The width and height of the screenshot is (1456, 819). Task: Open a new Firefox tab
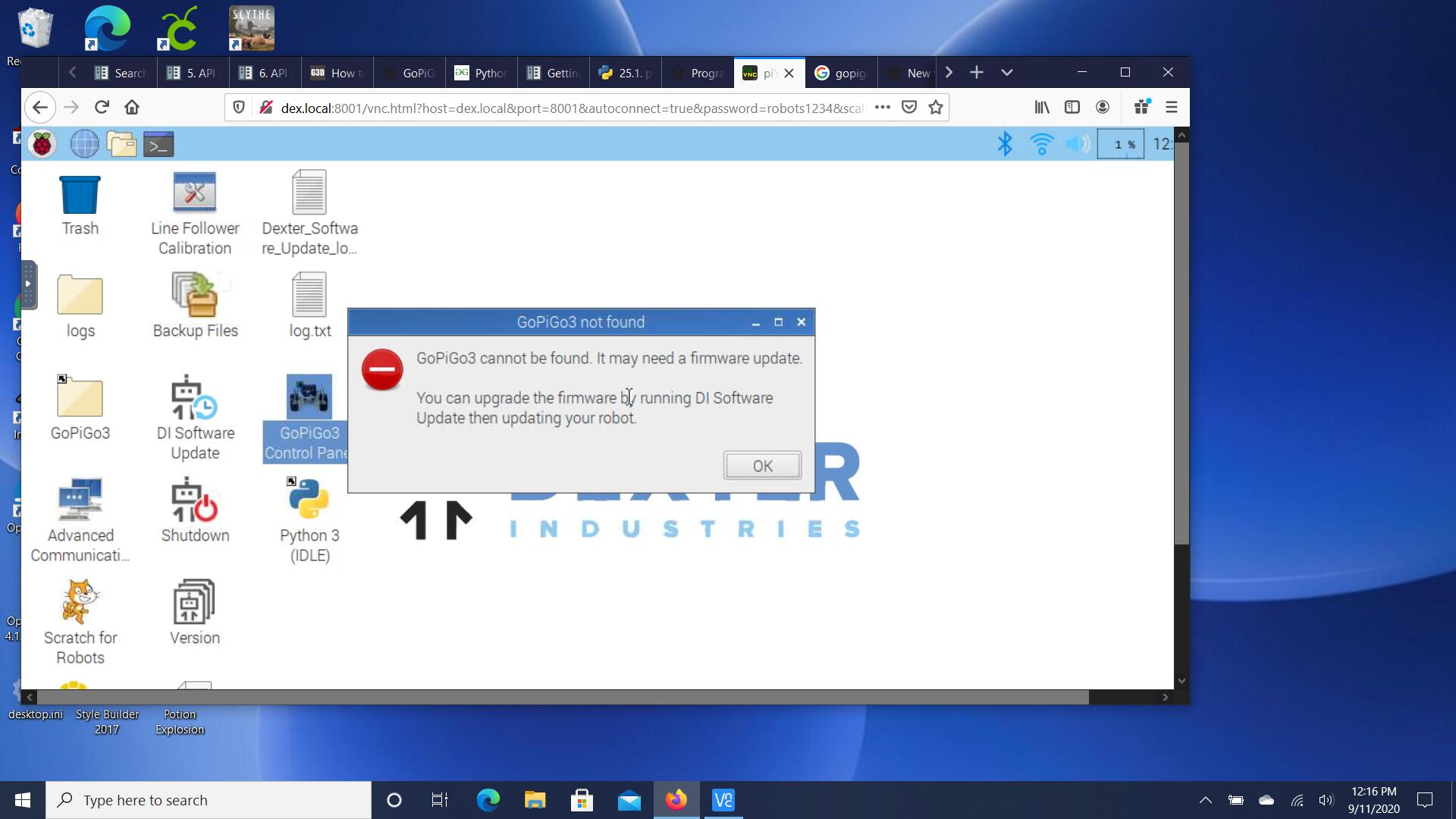click(977, 73)
